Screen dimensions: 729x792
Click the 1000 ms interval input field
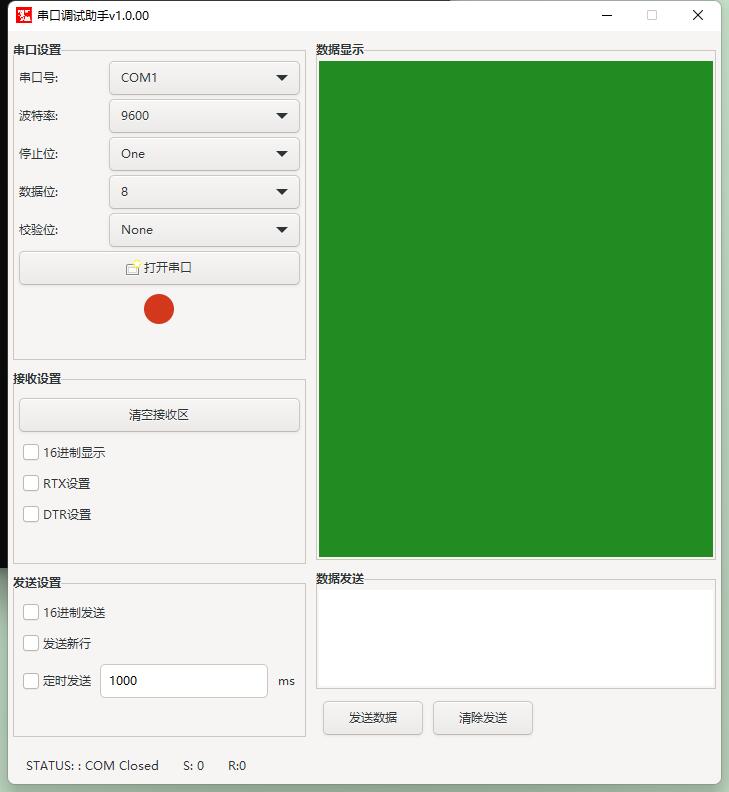(184, 681)
